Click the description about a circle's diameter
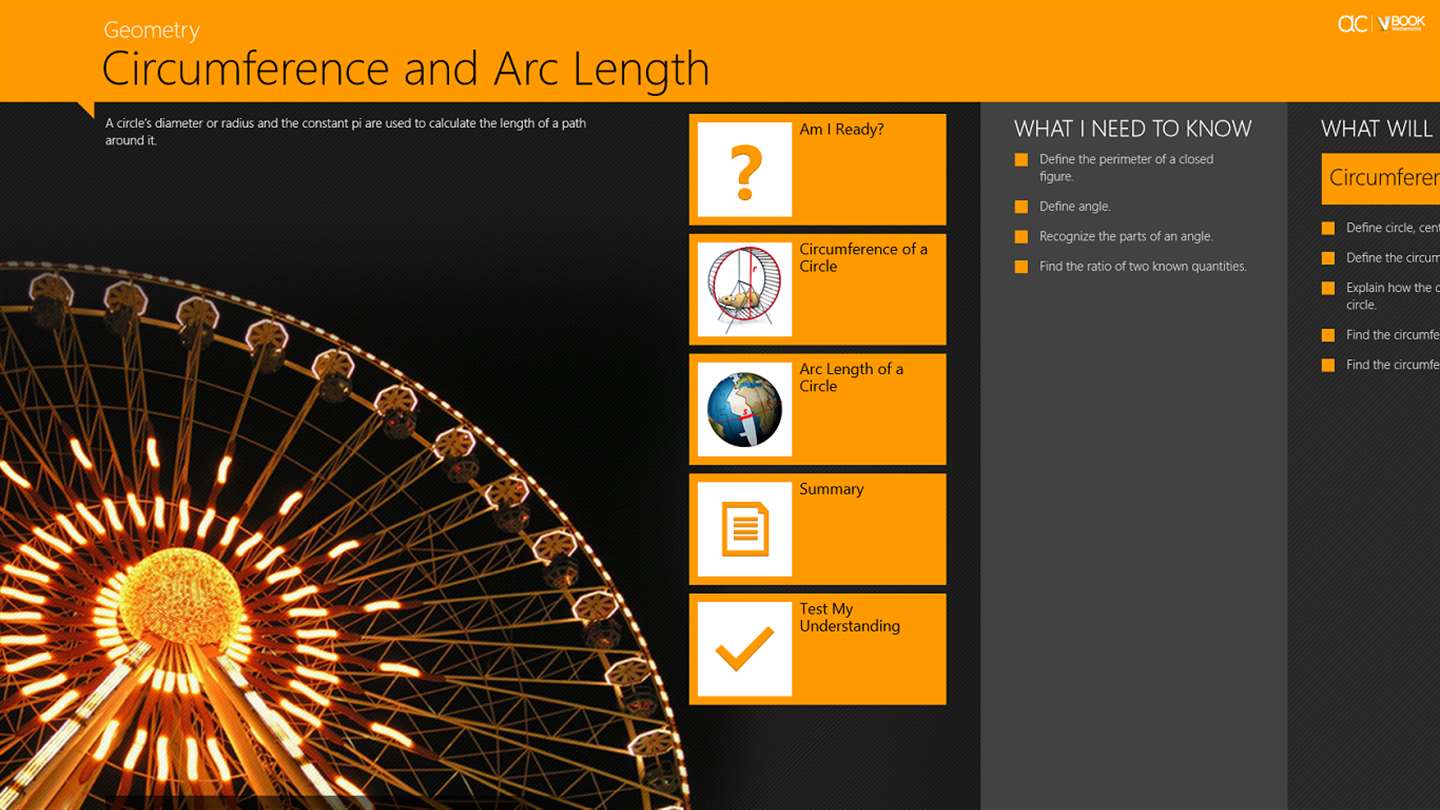This screenshot has height=810, width=1440. [x=345, y=131]
